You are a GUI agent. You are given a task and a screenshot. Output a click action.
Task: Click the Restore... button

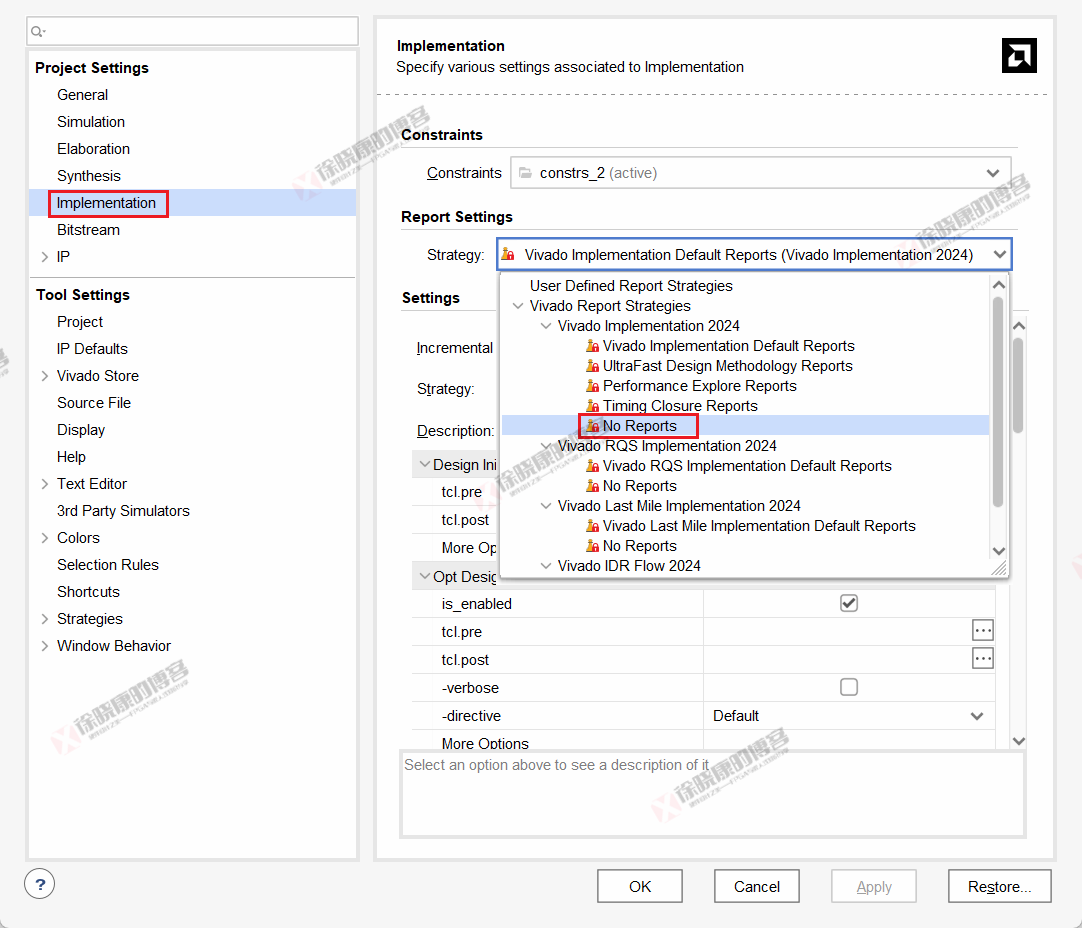[1000, 887]
